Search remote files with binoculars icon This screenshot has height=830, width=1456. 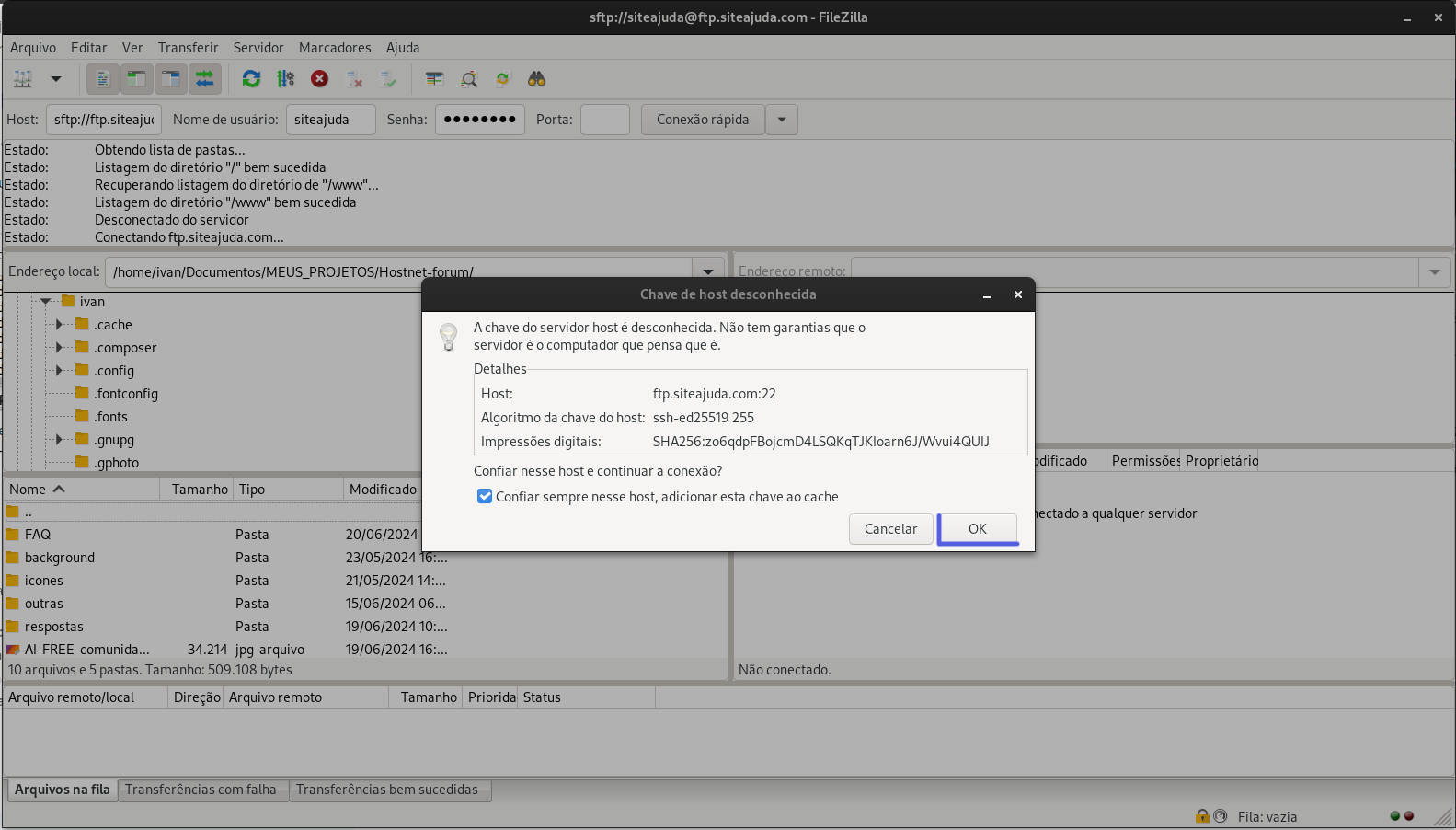[x=537, y=79]
